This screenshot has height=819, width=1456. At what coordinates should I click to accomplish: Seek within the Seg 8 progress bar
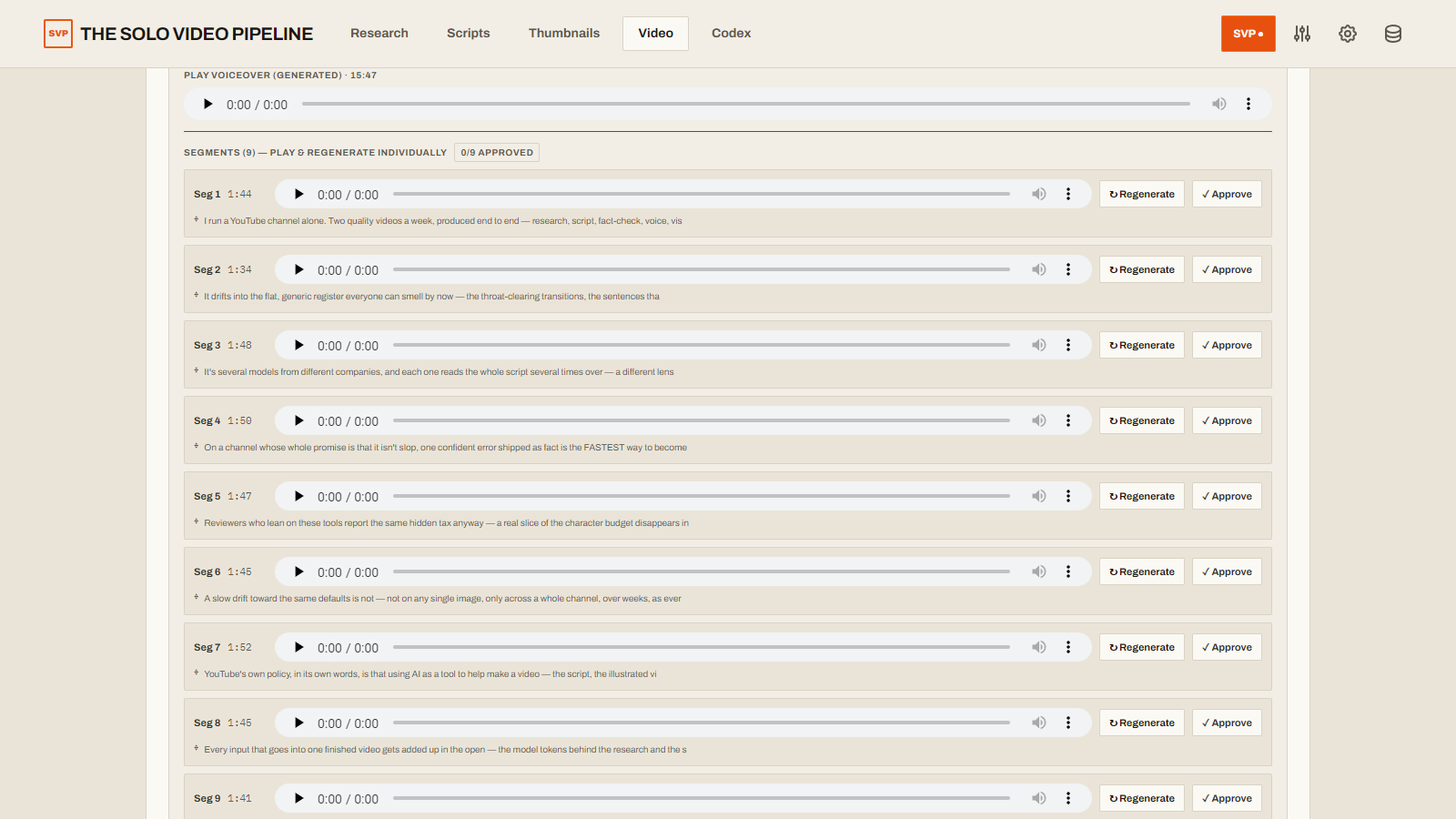[702, 723]
